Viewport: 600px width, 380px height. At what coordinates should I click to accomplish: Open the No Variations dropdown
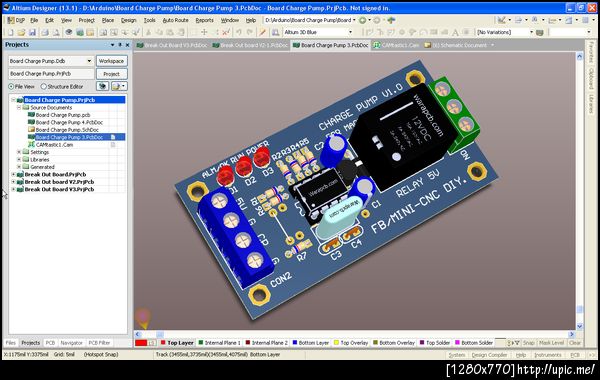pos(531,33)
